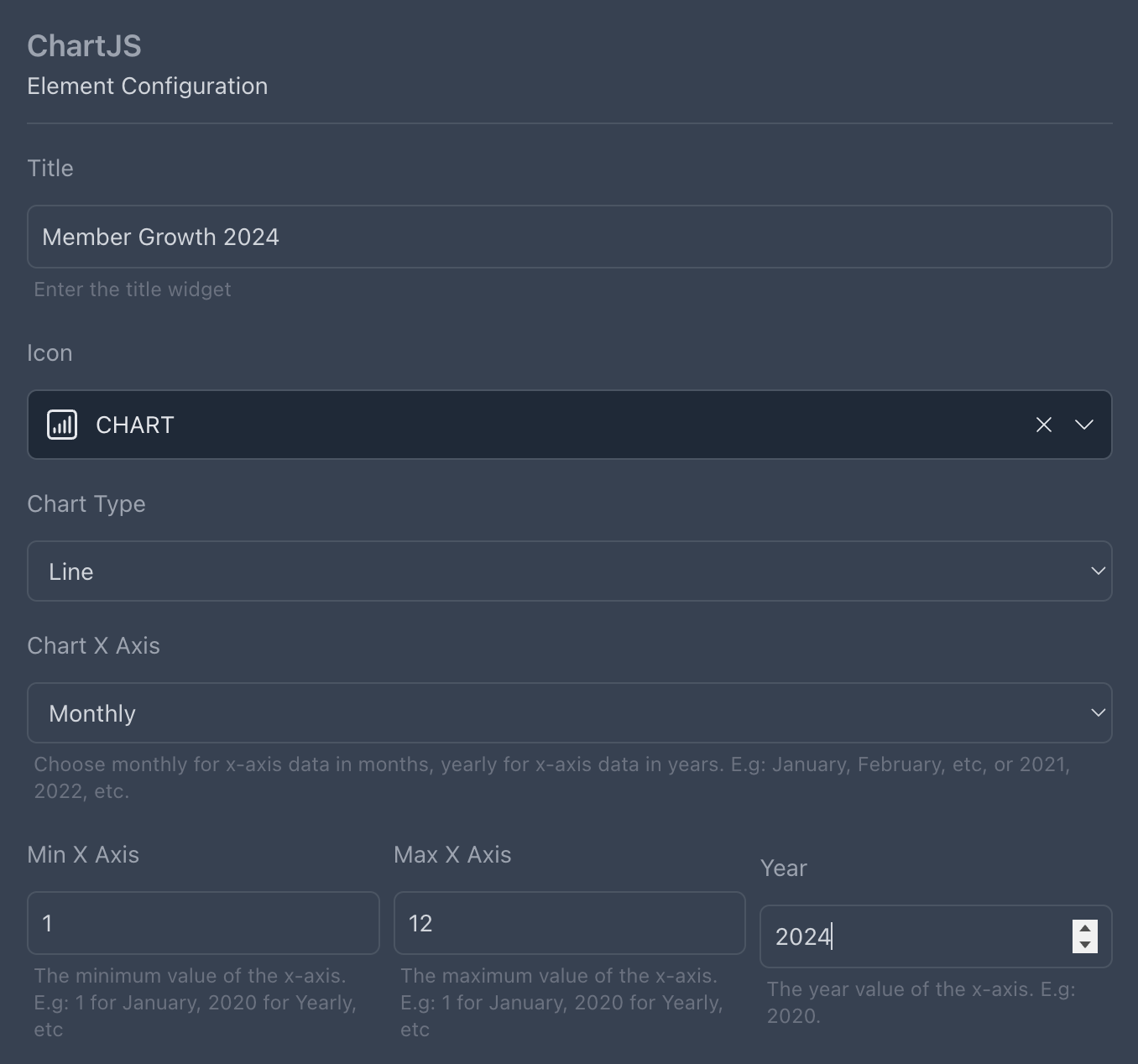Click the bar chart icon in Icon field
The image size is (1138, 1064).
tap(62, 425)
